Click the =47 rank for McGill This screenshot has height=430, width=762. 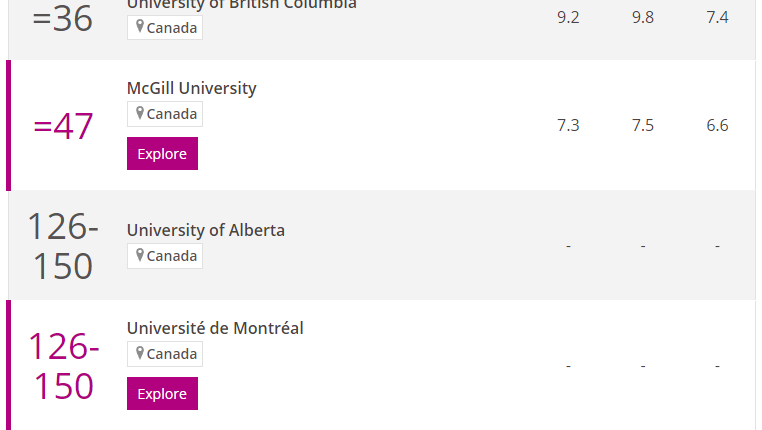click(63, 126)
